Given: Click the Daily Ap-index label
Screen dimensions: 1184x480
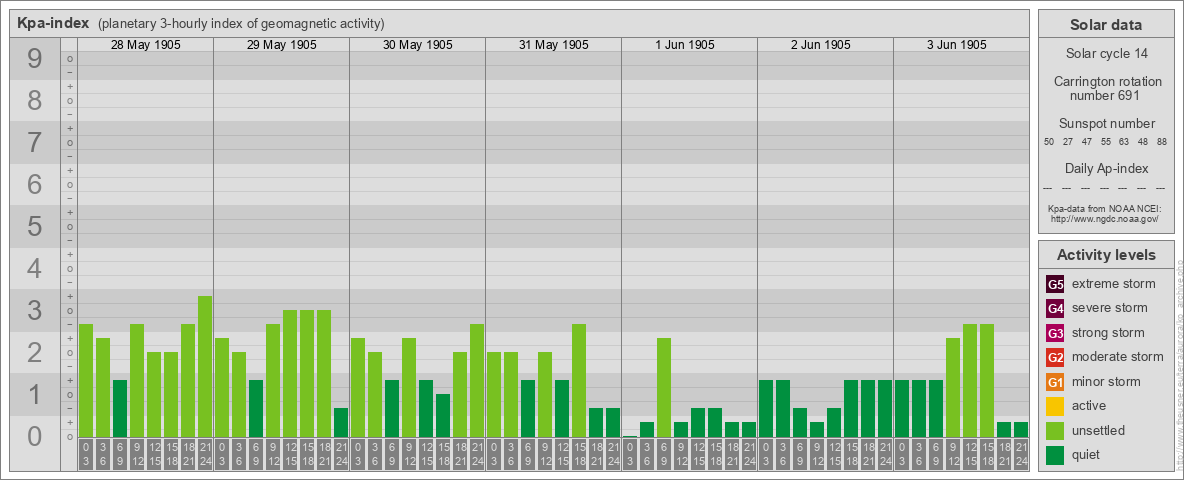Looking at the screenshot, I should pos(1106,168).
